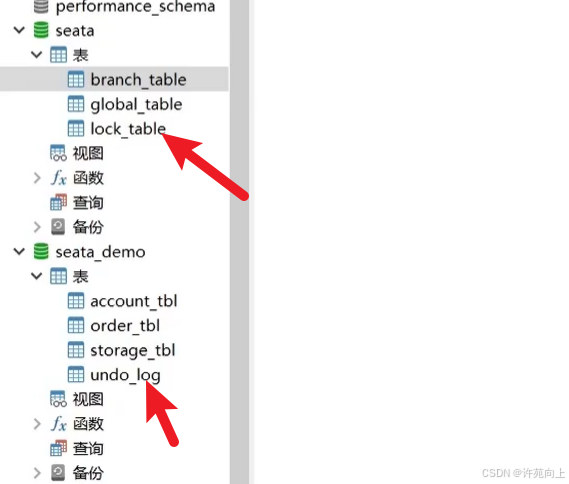Click the lock_table table icon
569x484 pixels.
pyautogui.click(x=76, y=128)
